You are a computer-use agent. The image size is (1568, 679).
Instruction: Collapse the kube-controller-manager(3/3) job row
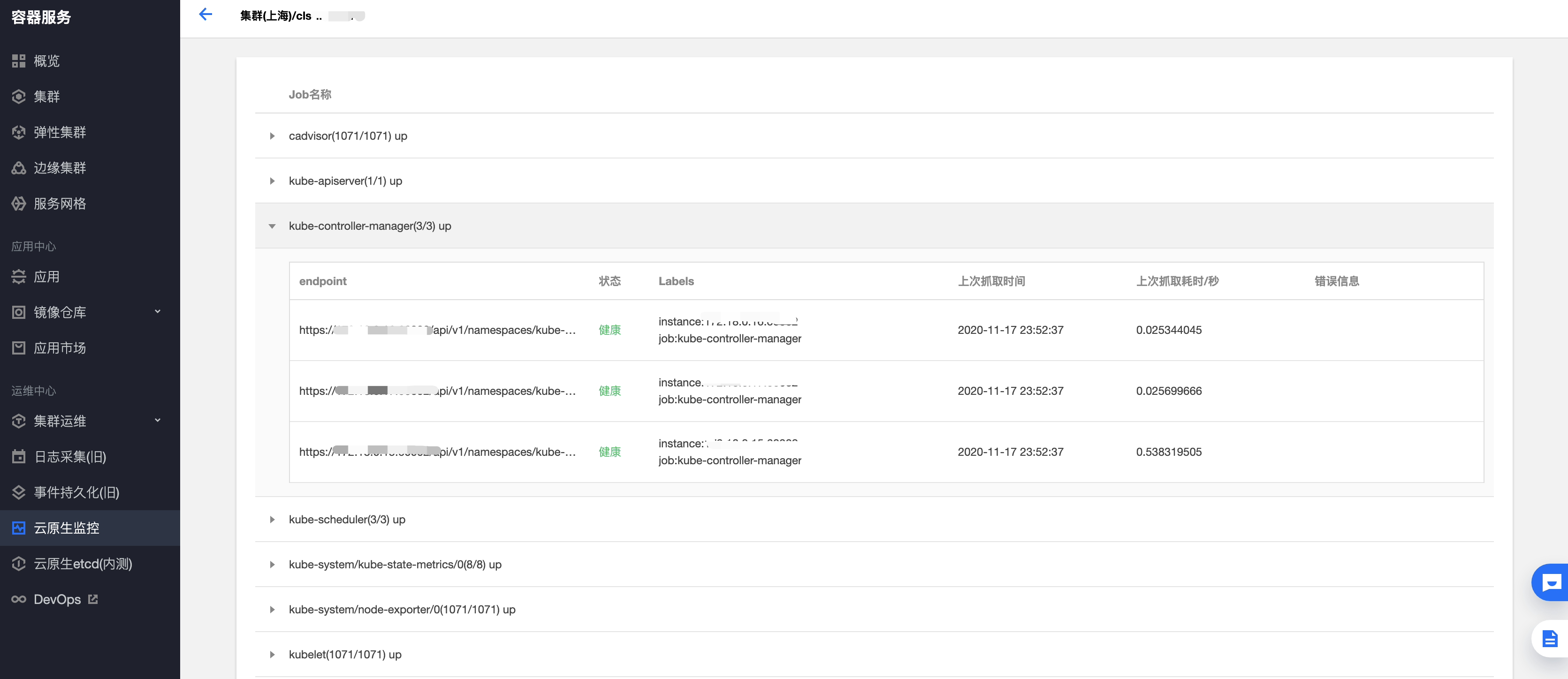[272, 226]
